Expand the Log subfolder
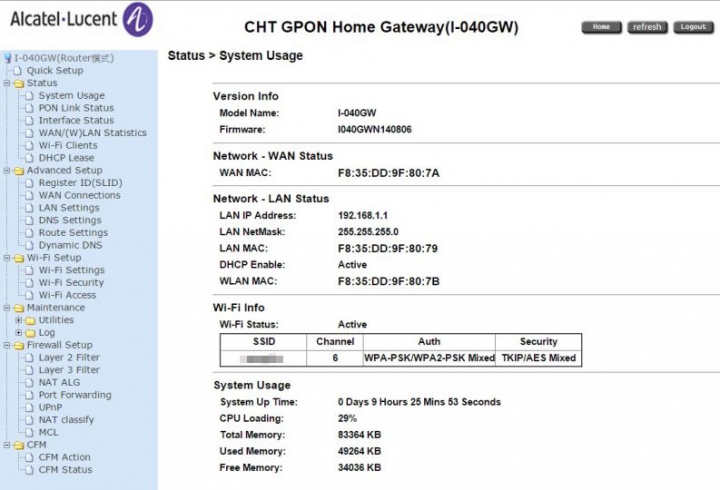 (x=18, y=332)
